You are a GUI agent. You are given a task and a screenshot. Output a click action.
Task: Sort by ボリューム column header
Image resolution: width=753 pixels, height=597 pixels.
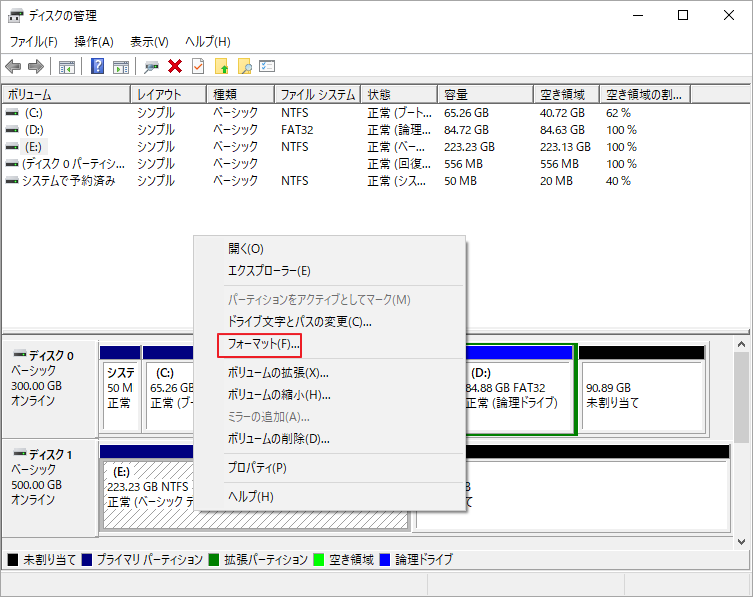(66, 95)
